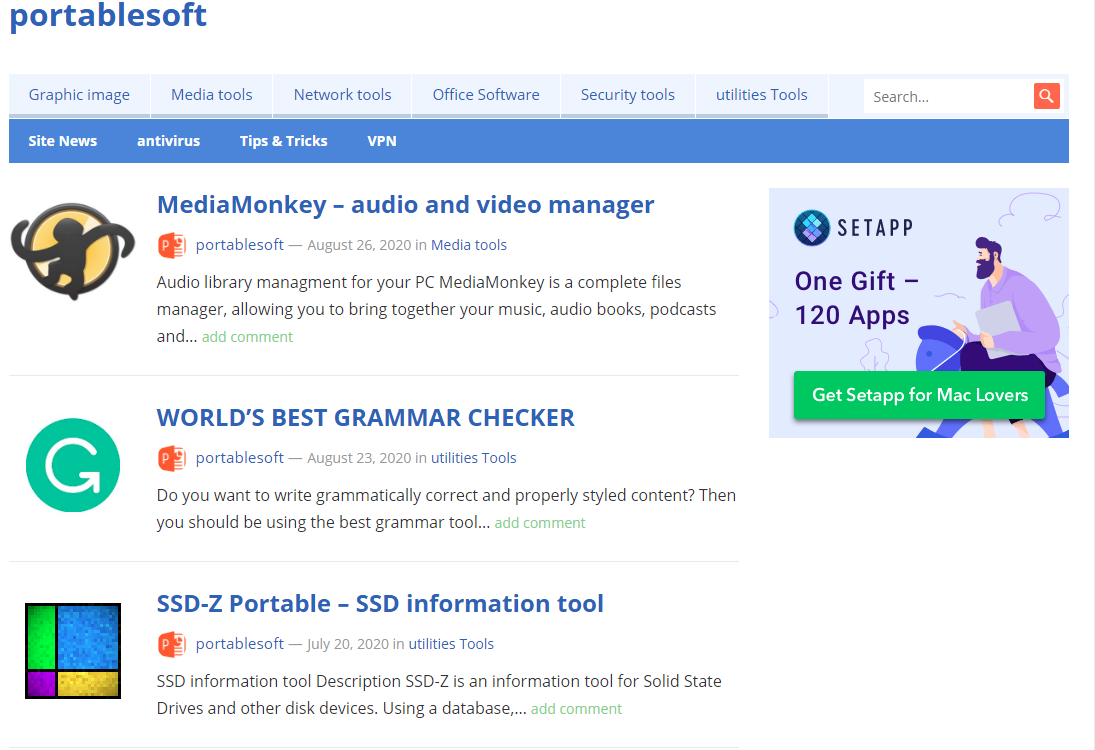Focus the Search input field
This screenshot has height=750, width=1095.
pos(948,96)
